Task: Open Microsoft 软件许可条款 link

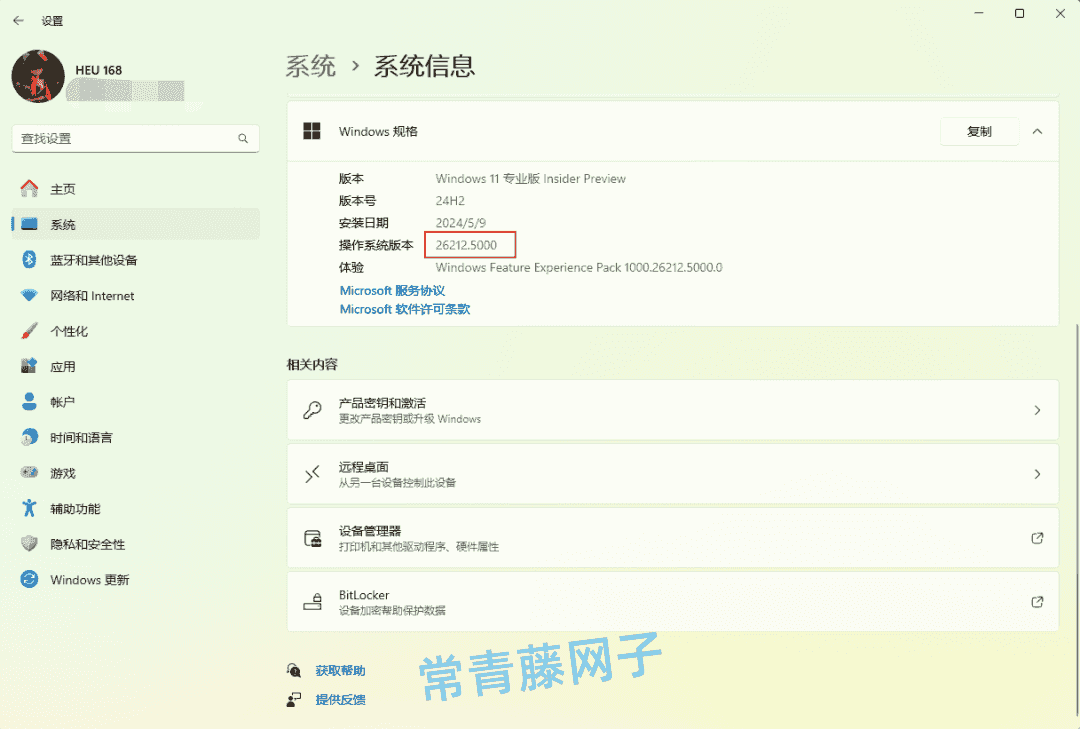Action: [x=405, y=309]
